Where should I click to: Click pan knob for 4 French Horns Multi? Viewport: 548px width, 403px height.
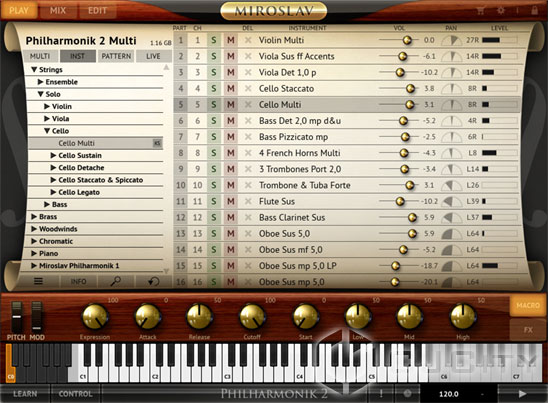click(x=451, y=153)
